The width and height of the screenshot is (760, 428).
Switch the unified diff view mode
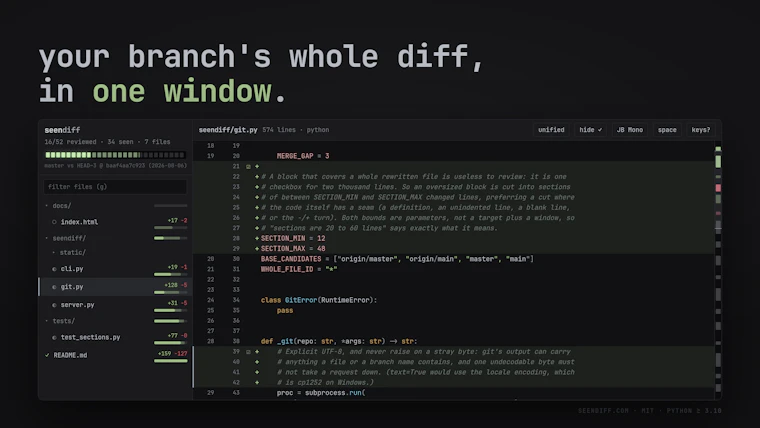pyautogui.click(x=551, y=130)
